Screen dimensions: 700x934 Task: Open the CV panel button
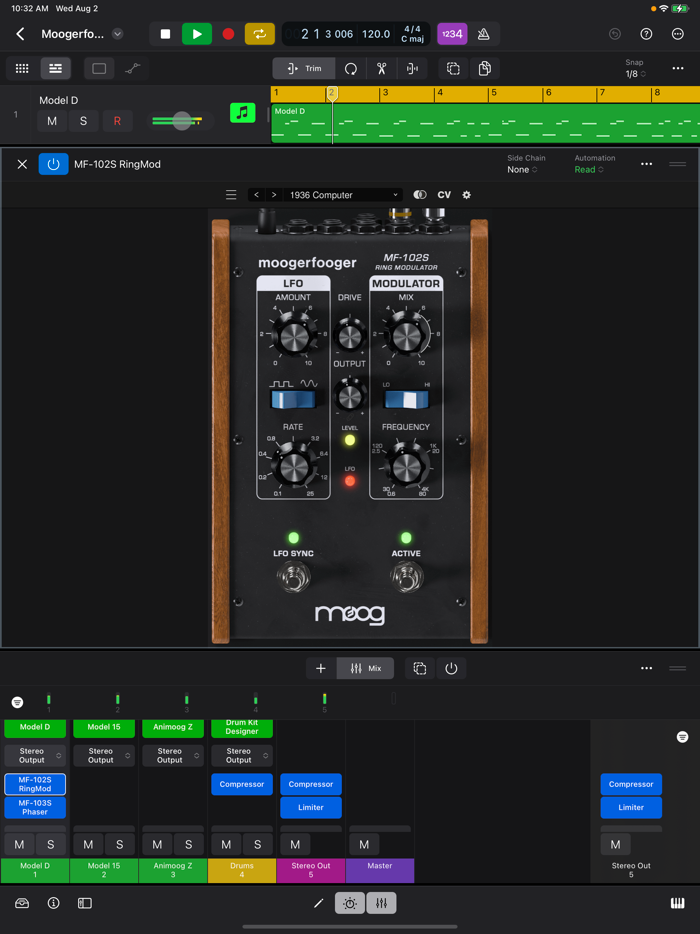pyautogui.click(x=444, y=195)
